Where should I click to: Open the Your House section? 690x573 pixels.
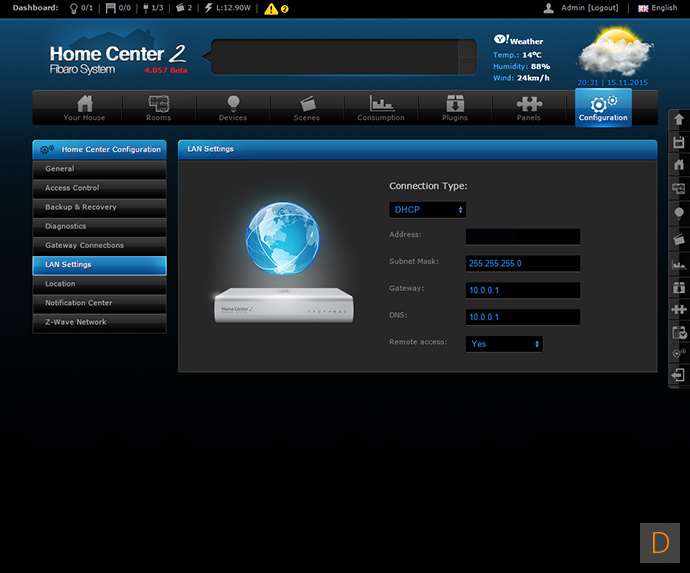(x=84, y=108)
